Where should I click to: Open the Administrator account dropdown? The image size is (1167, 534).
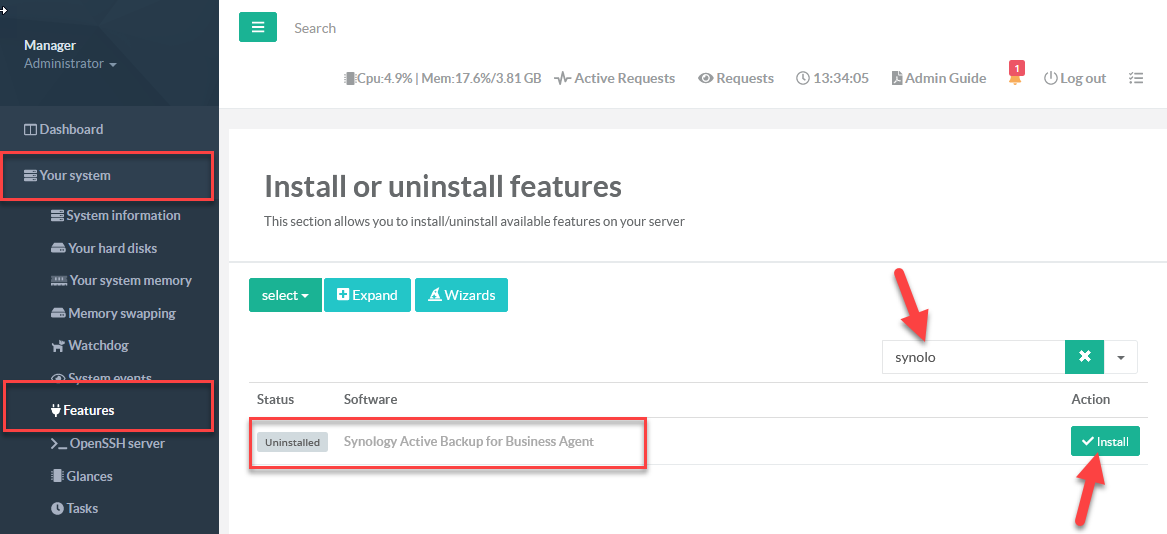tap(70, 64)
